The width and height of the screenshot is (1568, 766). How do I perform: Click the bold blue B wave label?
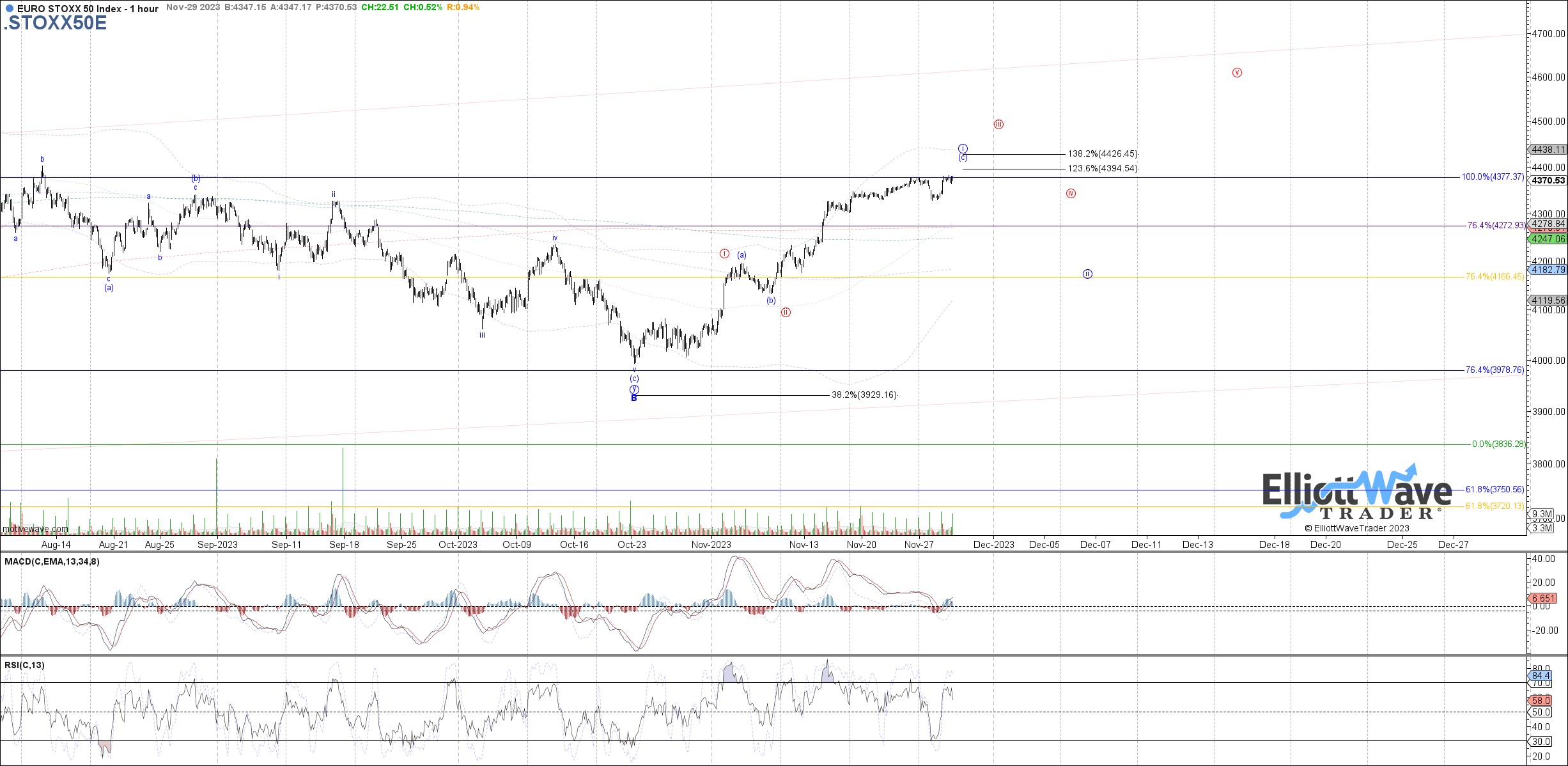click(634, 398)
